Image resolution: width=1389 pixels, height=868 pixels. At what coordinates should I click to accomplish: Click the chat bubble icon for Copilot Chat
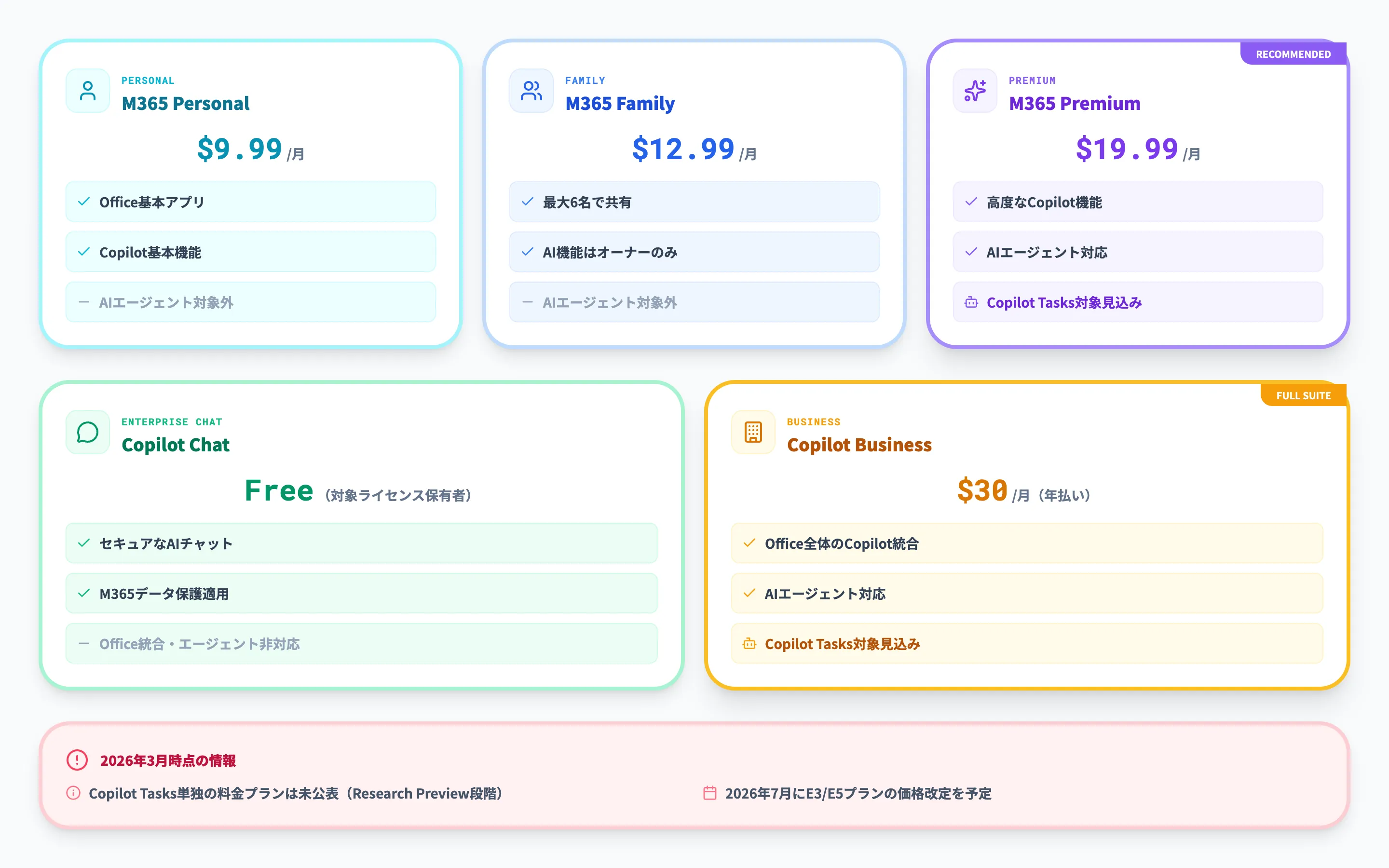[x=87, y=432]
